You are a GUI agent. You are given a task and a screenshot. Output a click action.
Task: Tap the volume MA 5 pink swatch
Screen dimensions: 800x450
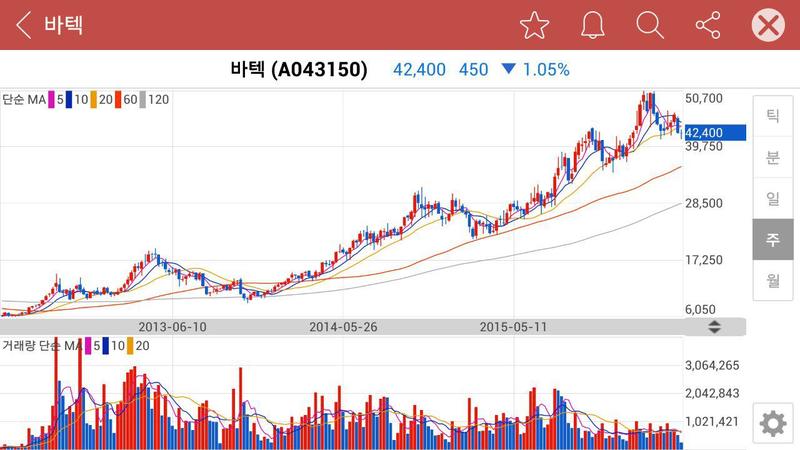(88, 346)
